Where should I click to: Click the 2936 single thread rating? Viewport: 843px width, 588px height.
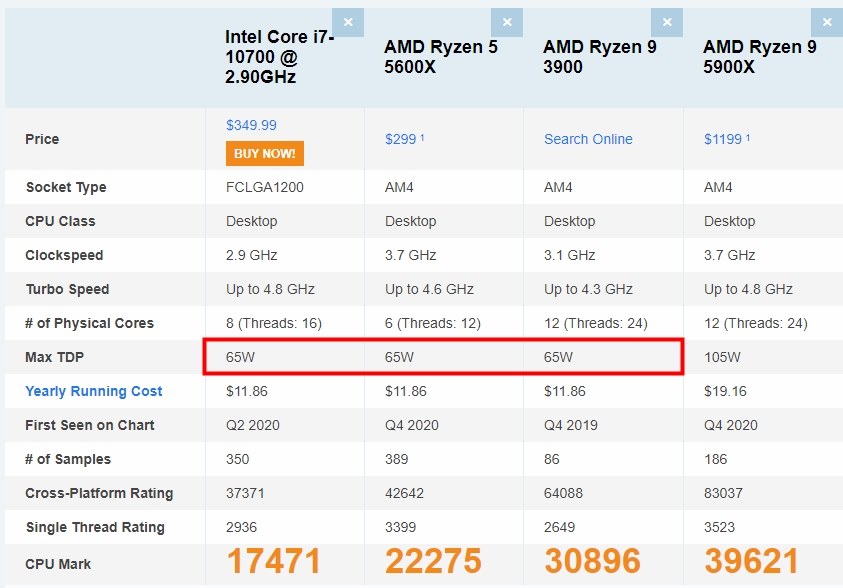tap(241, 527)
